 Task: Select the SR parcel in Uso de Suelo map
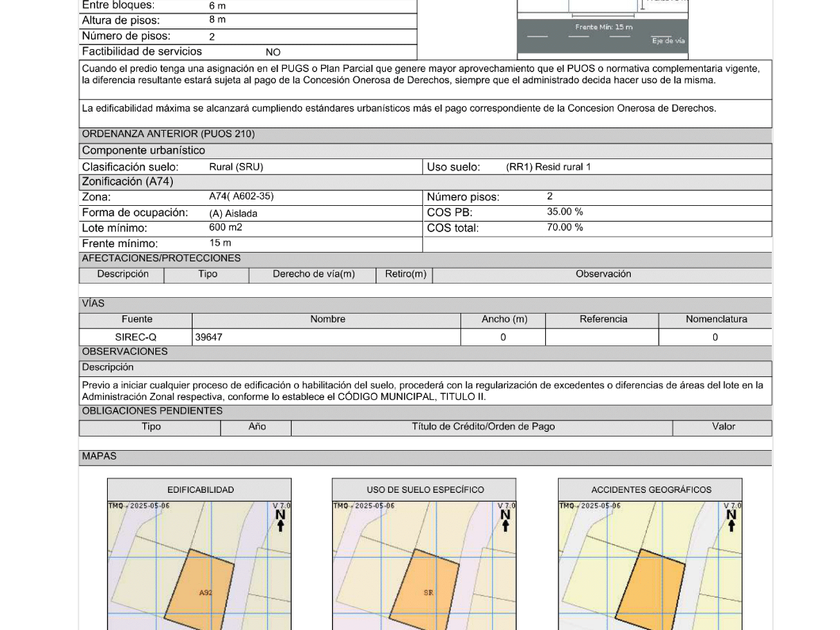coord(425,592)
